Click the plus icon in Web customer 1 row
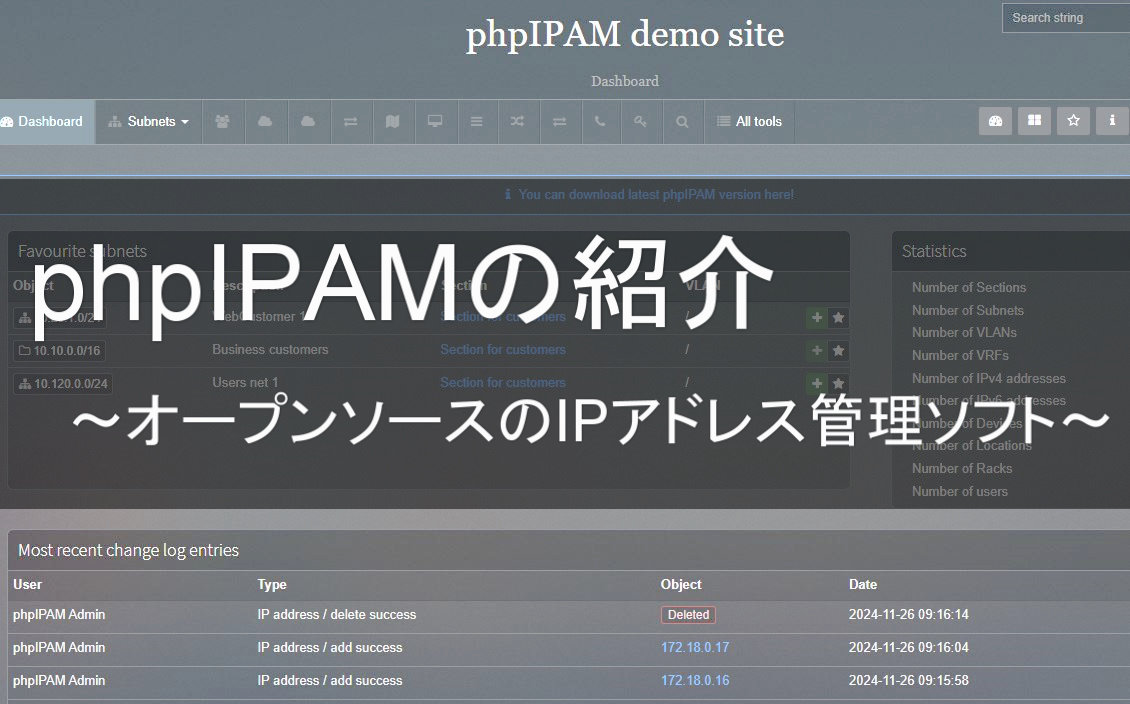The height and width of the screenshot is (704, 1130). coord(817,318)
